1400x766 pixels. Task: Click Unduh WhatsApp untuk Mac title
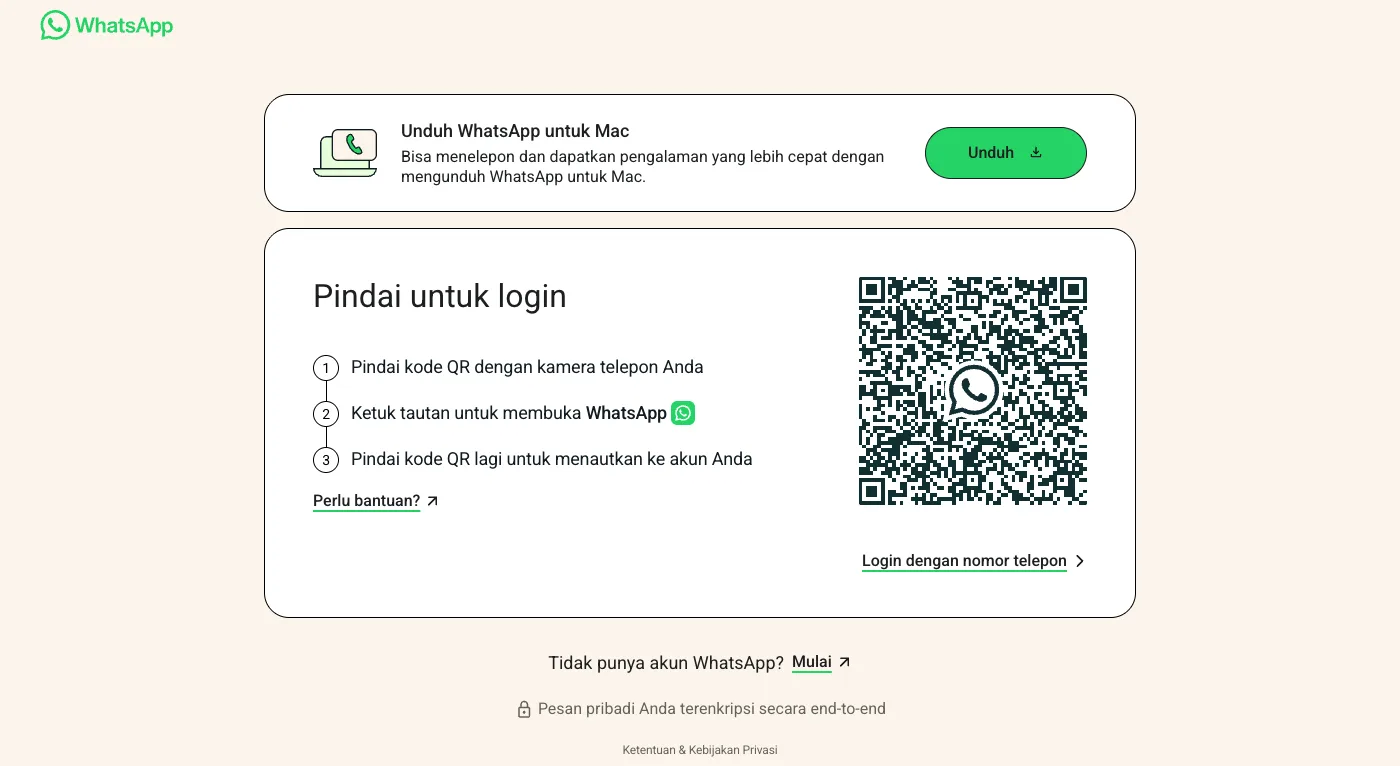pyautogui.click(x=515, y=131)
